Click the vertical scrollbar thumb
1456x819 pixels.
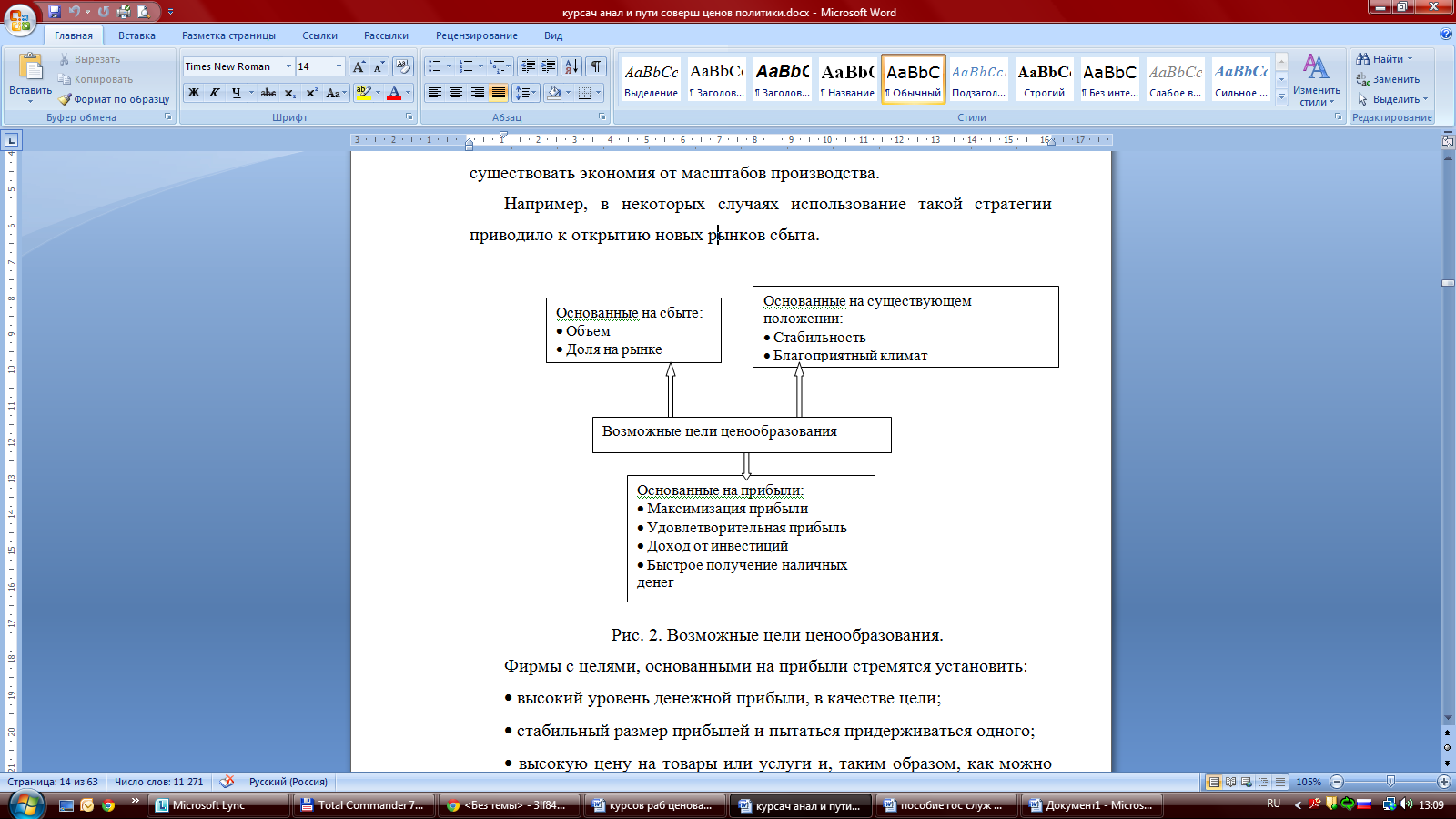(x=1448, y=283)
